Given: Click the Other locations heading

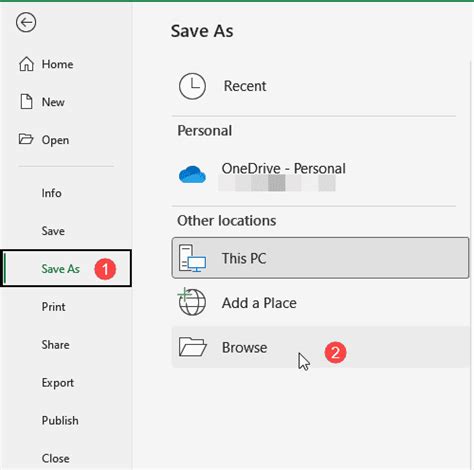Looking at the screenshot, I should click(226, 221).
